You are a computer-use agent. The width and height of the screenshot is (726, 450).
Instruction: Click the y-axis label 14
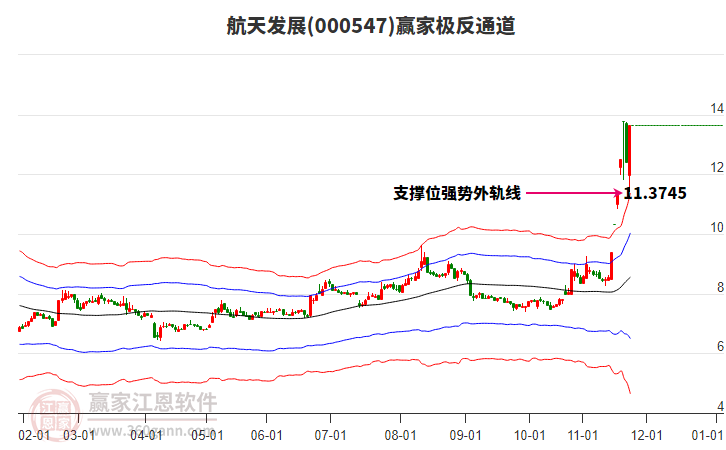717,108
